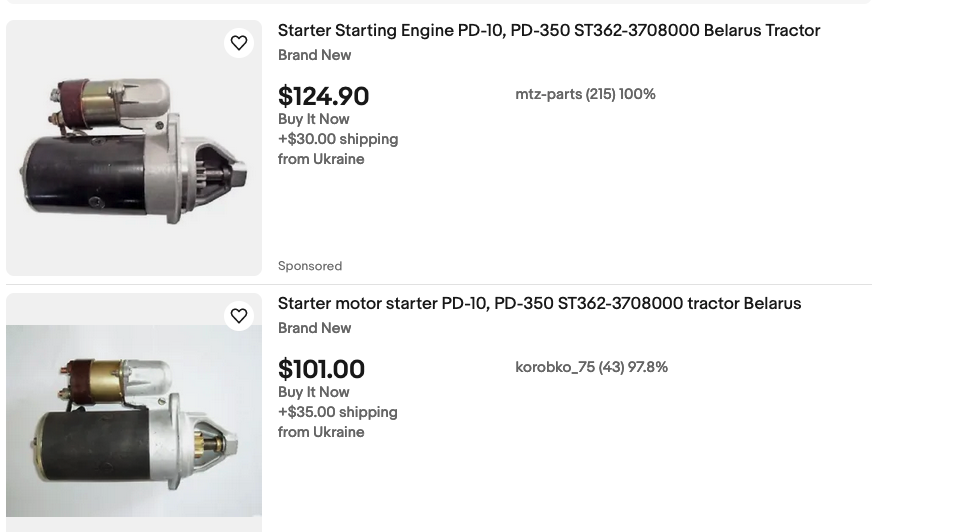This screenshot has width=958, height=532.
Task: Click the "Sponsored" label
Action: [310, 266]
